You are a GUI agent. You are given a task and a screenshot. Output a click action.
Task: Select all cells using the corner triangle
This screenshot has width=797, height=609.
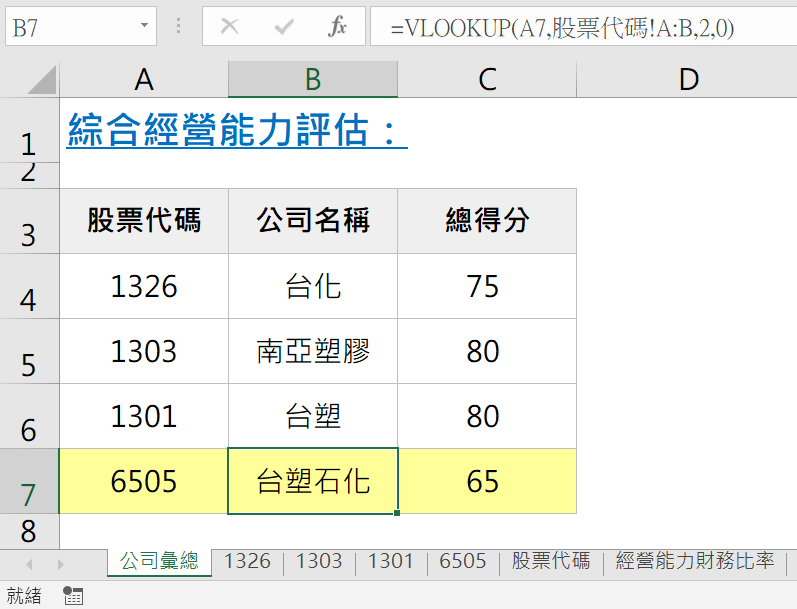(42, 80)
